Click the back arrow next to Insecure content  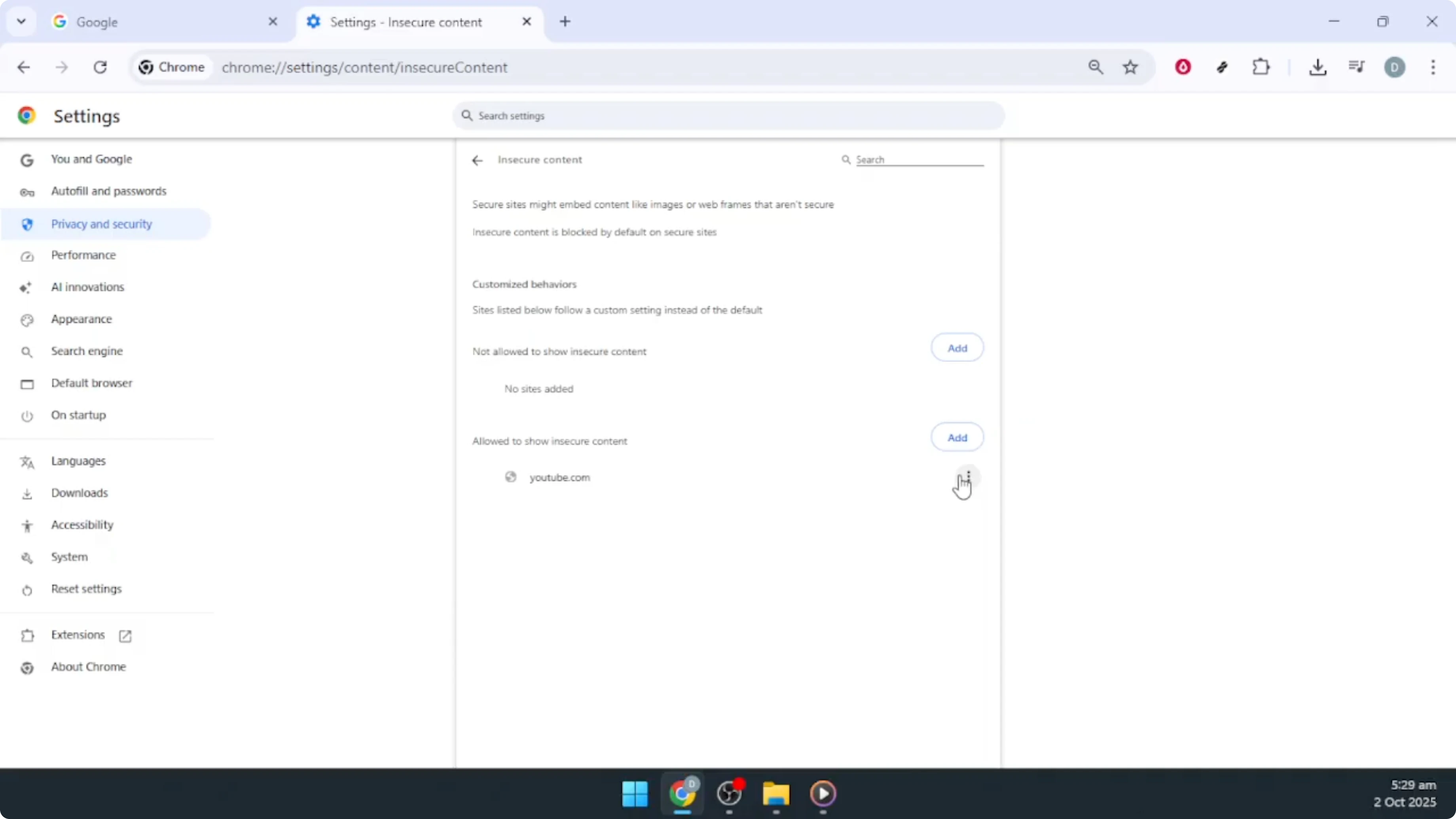(x=478, y=160)
